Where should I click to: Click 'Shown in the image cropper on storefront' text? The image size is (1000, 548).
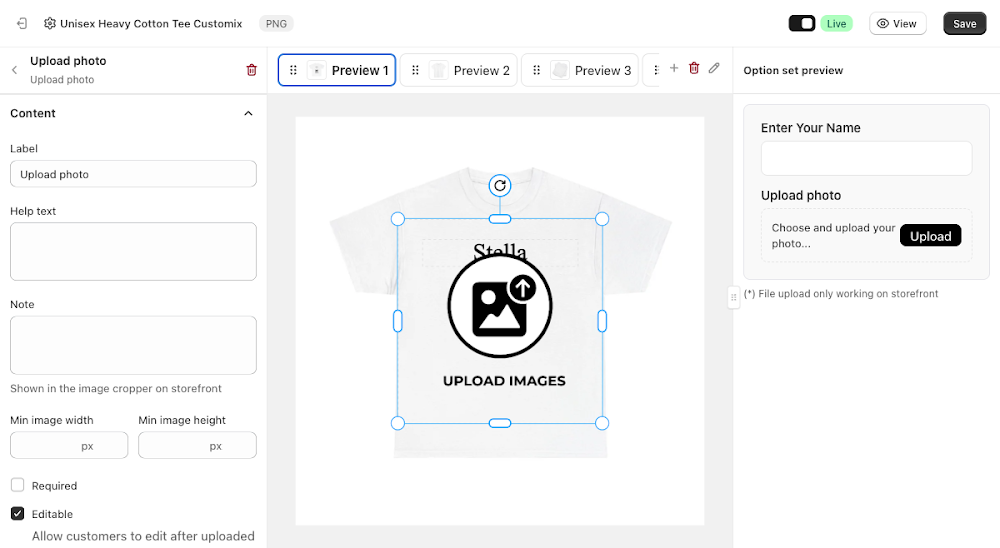pyautogui.click(x=115, y=389)
